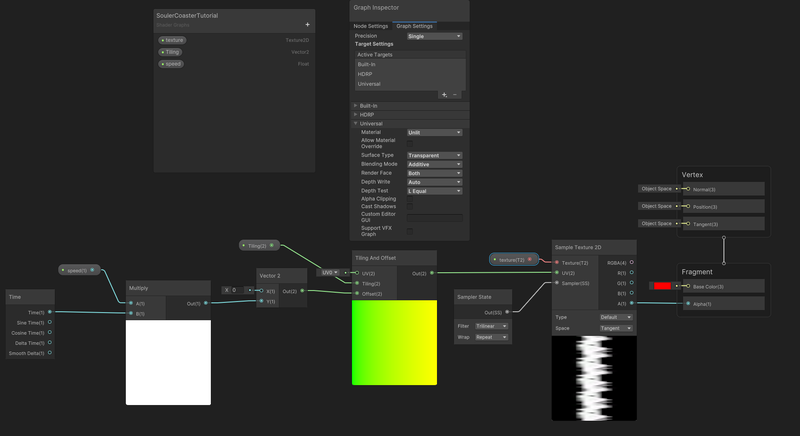This screenshot has width=800, height=436.
Task: Open the Blending Mode dropdown set to Additive
Action: point(434,164)
